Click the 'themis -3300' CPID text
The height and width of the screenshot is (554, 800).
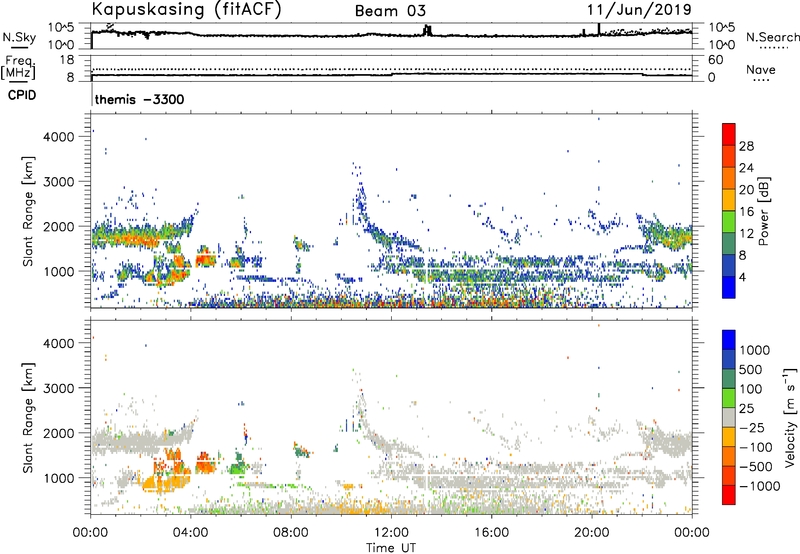(x=139, y=99)
